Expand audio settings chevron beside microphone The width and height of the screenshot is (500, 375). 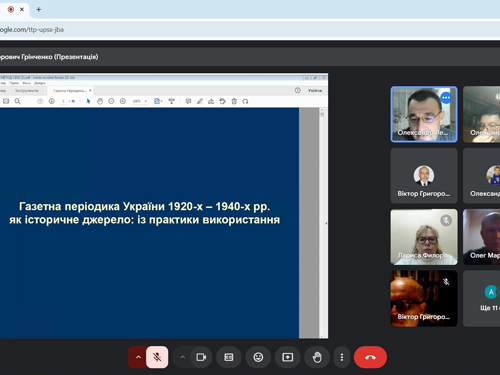point(138,357)
